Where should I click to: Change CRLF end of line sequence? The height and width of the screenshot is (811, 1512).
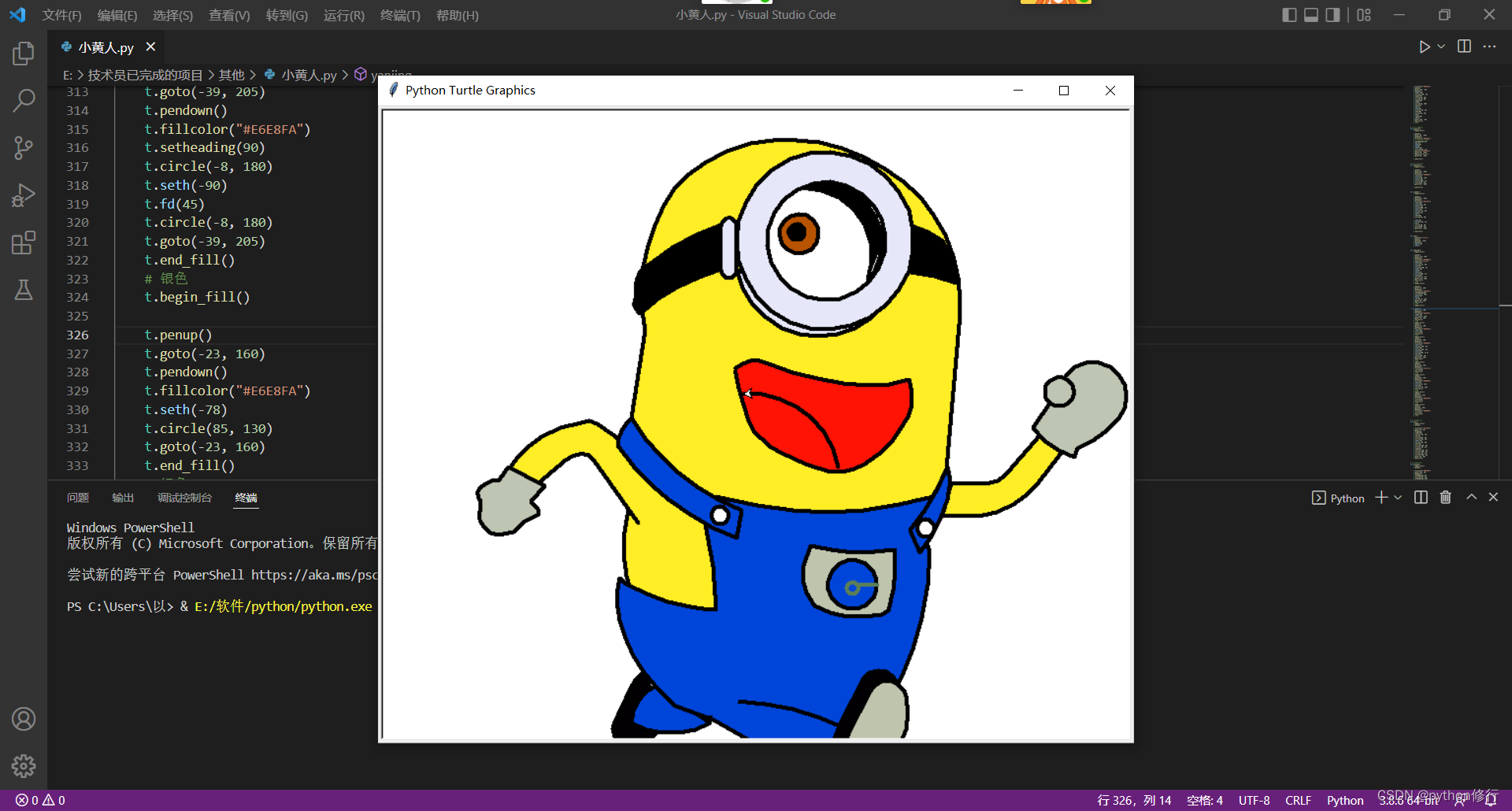click(x=1299, y=800)
